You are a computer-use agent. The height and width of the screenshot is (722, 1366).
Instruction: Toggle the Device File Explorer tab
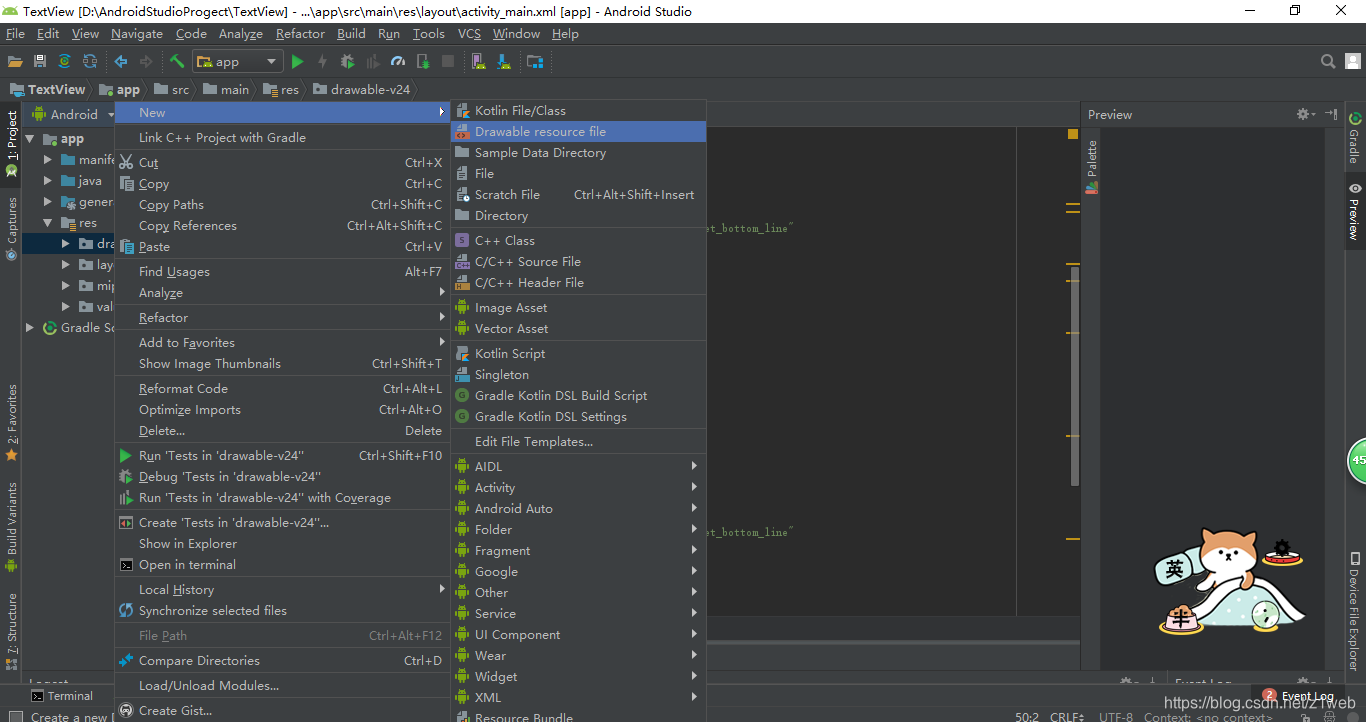1355,610
